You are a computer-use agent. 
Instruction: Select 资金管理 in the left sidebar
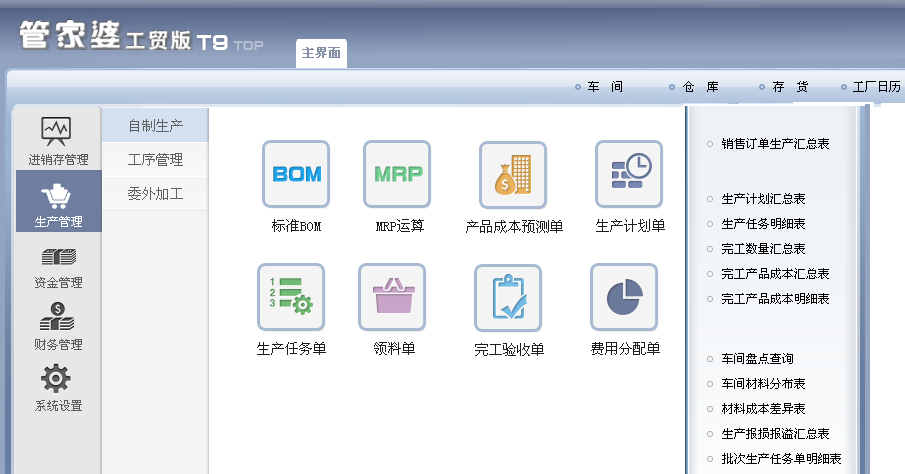point(58,267)
